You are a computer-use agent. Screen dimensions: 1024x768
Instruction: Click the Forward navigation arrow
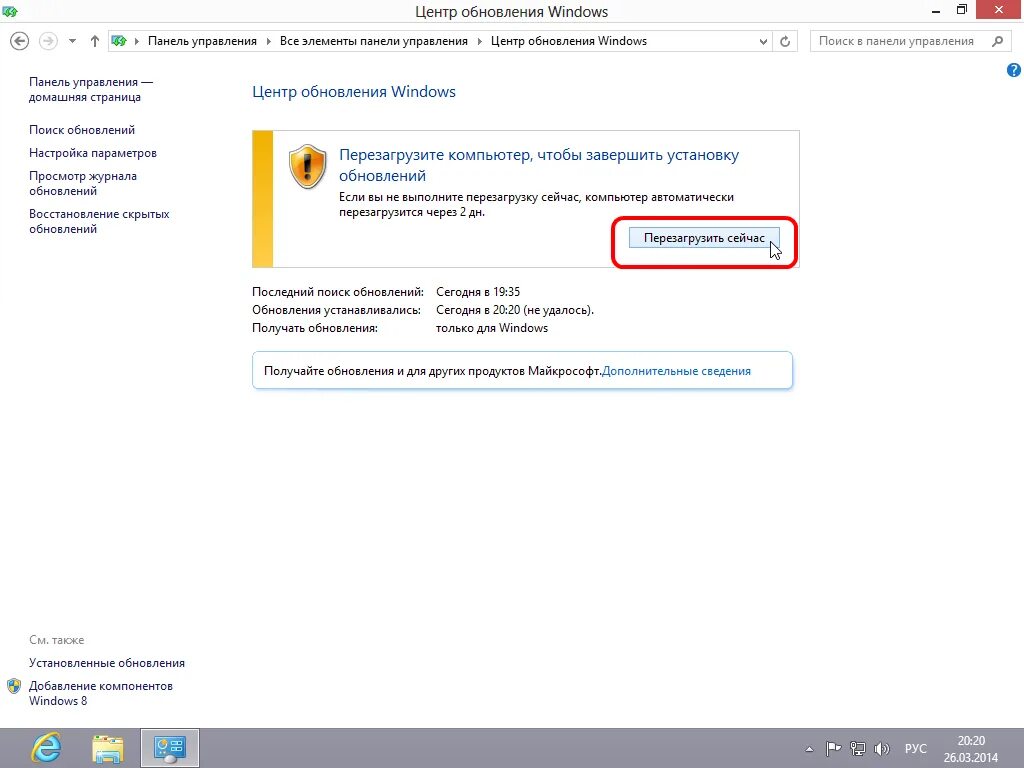tap(48, 41)
